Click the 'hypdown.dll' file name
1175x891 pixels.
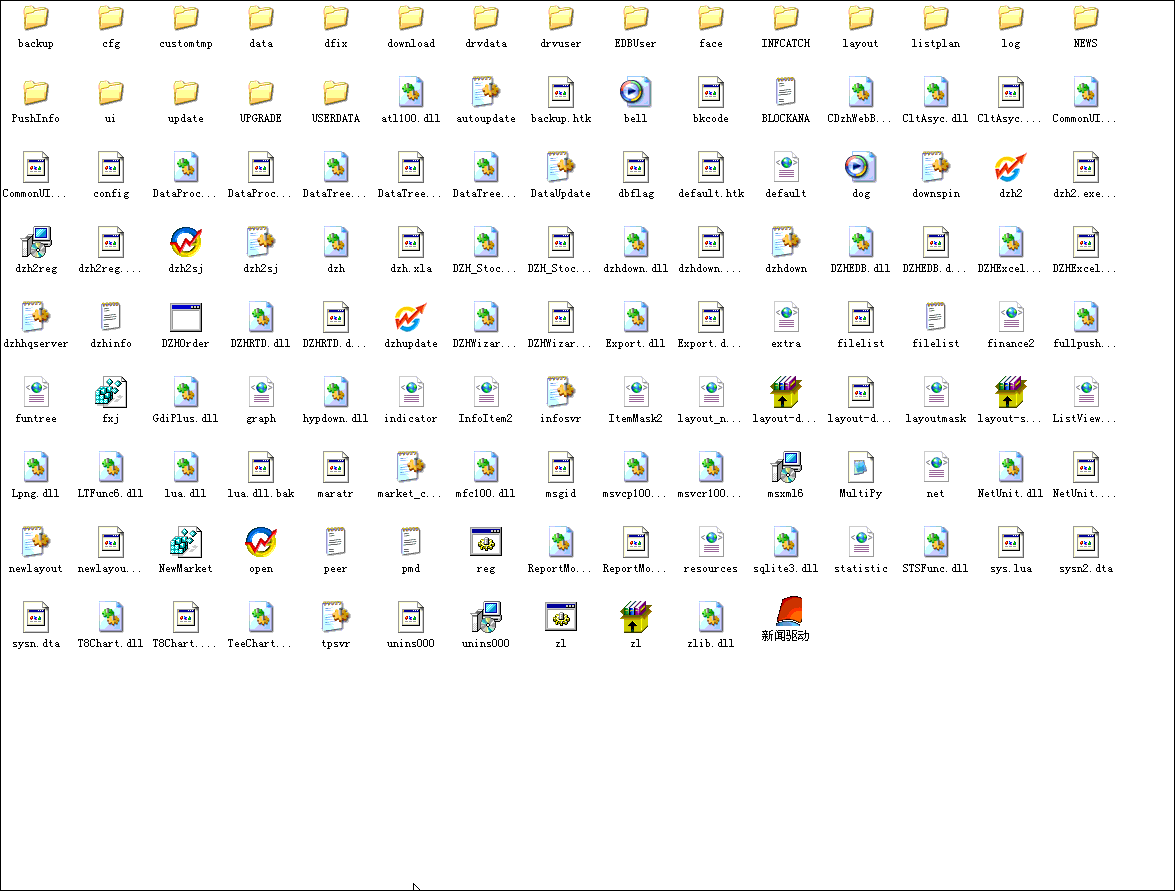point(336,418)
